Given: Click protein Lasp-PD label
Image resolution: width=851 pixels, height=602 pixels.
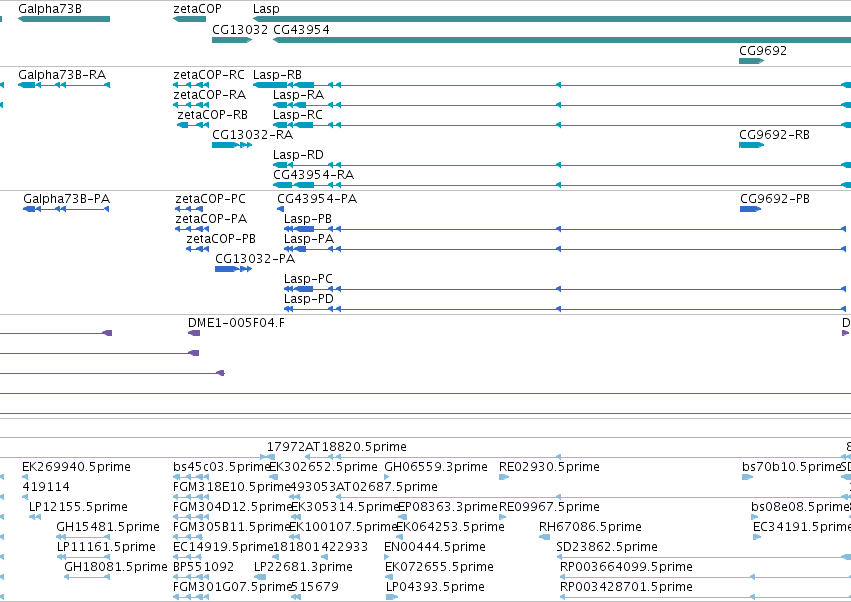Looking at the screenshot, I should pyautogui.click(x=309, y=299).
